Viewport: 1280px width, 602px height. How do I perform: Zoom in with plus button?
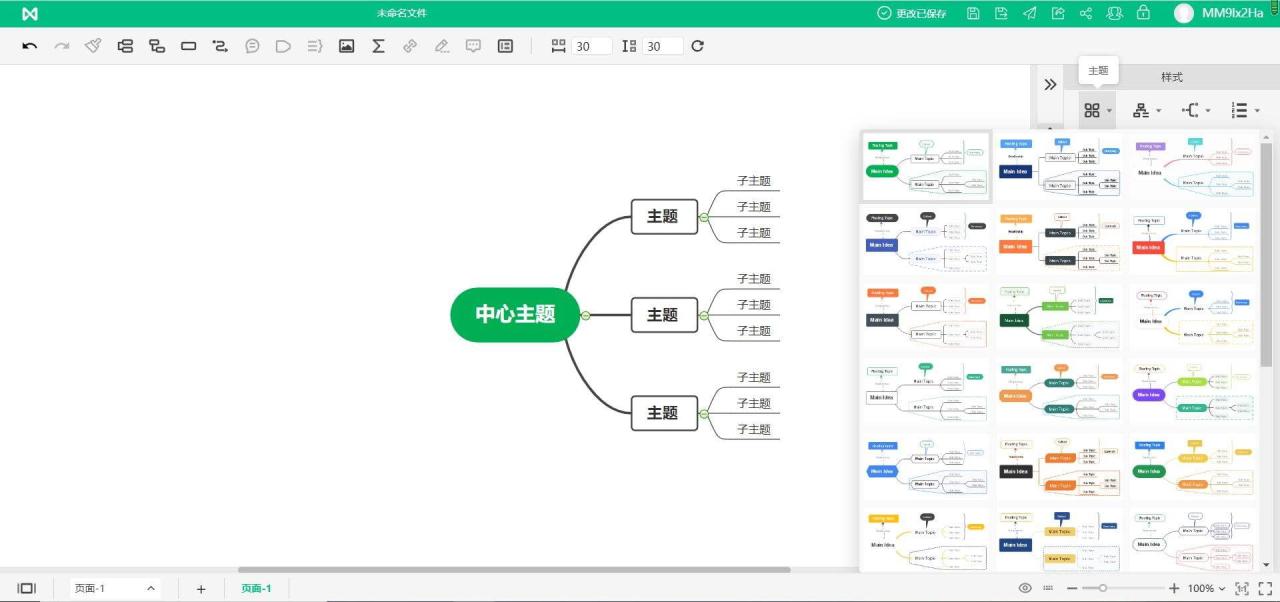[1174, 589]
